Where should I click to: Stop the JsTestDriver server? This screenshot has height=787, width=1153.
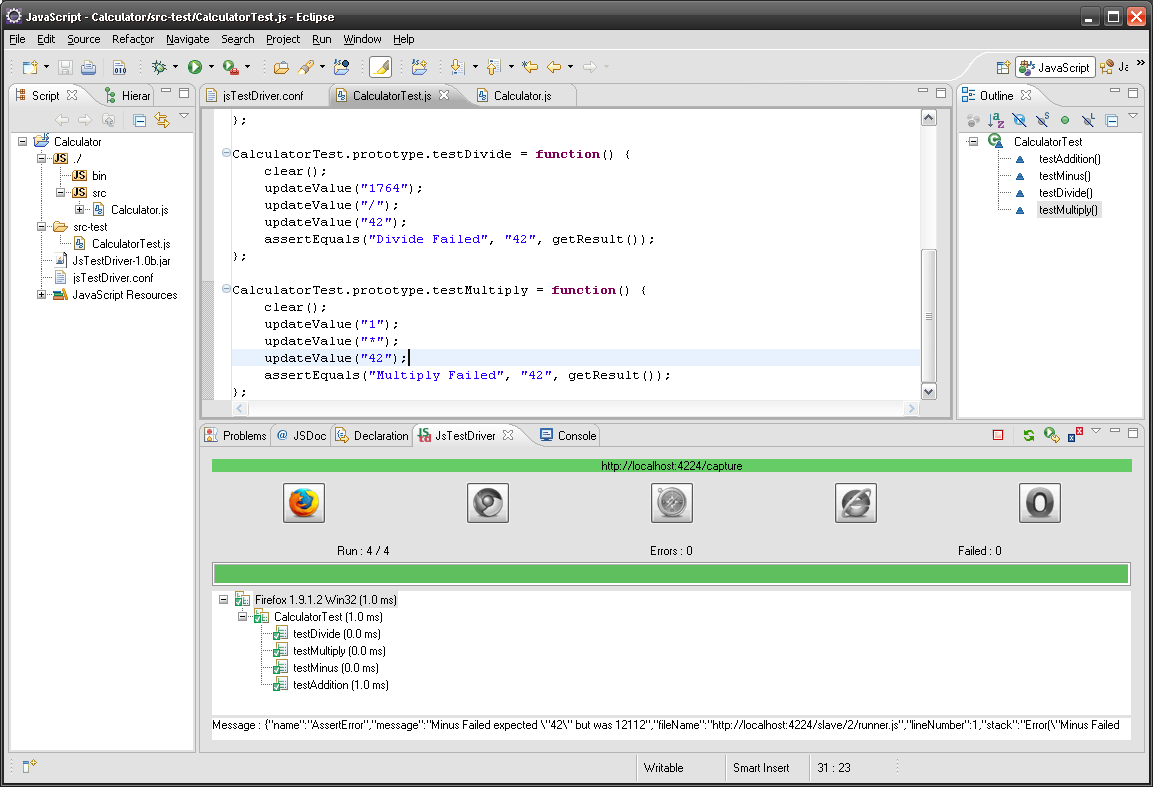click(x=998, y=435)
